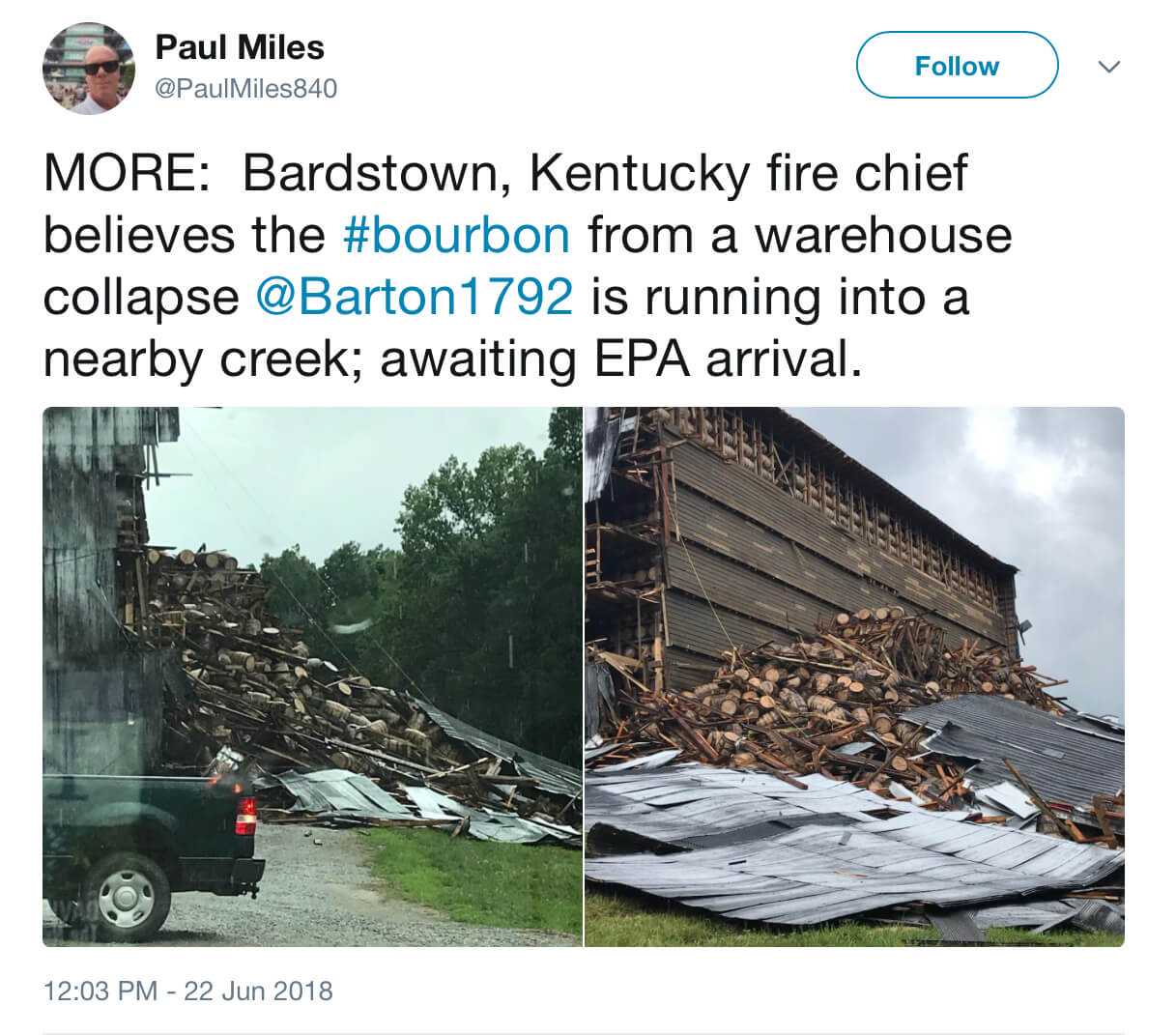Click the tweet text about Bardstown fire chief
The width and height of the screenshot is (1176, 1035).
pyautogui.click(x=528, y=266)
